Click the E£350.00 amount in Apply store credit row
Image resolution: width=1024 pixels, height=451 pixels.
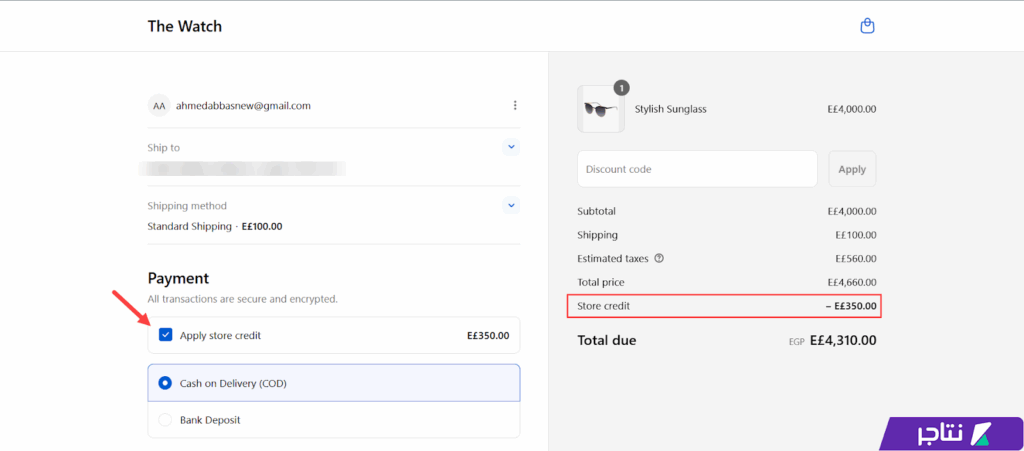pos(488,335)
